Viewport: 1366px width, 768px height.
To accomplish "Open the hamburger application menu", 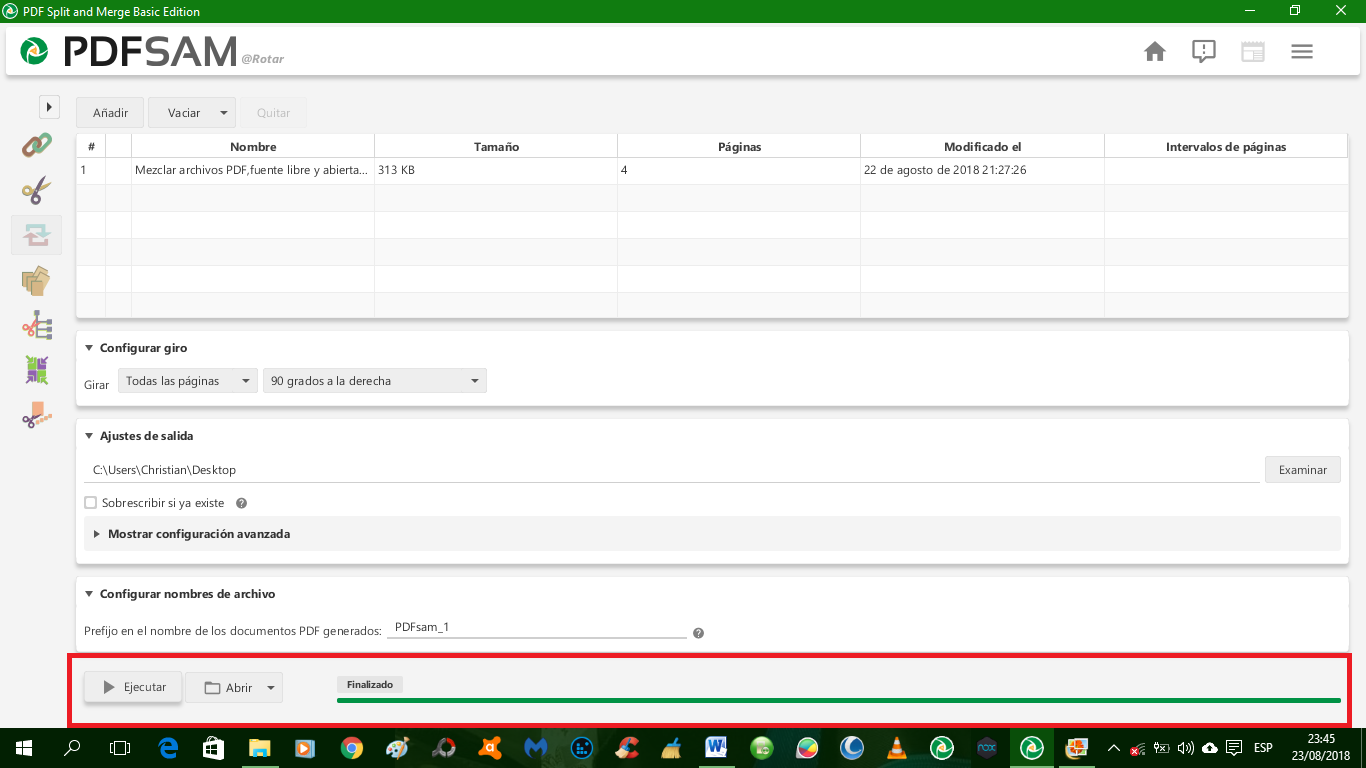I will click(1302, 51).
